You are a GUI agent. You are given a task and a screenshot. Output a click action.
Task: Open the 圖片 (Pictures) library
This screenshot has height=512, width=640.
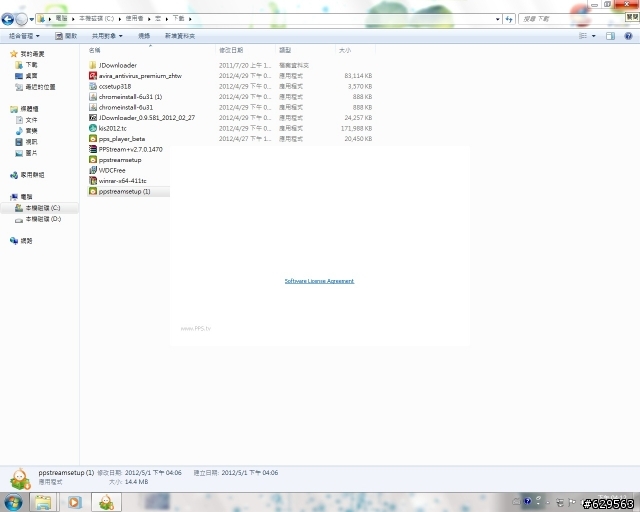point(31,153)
